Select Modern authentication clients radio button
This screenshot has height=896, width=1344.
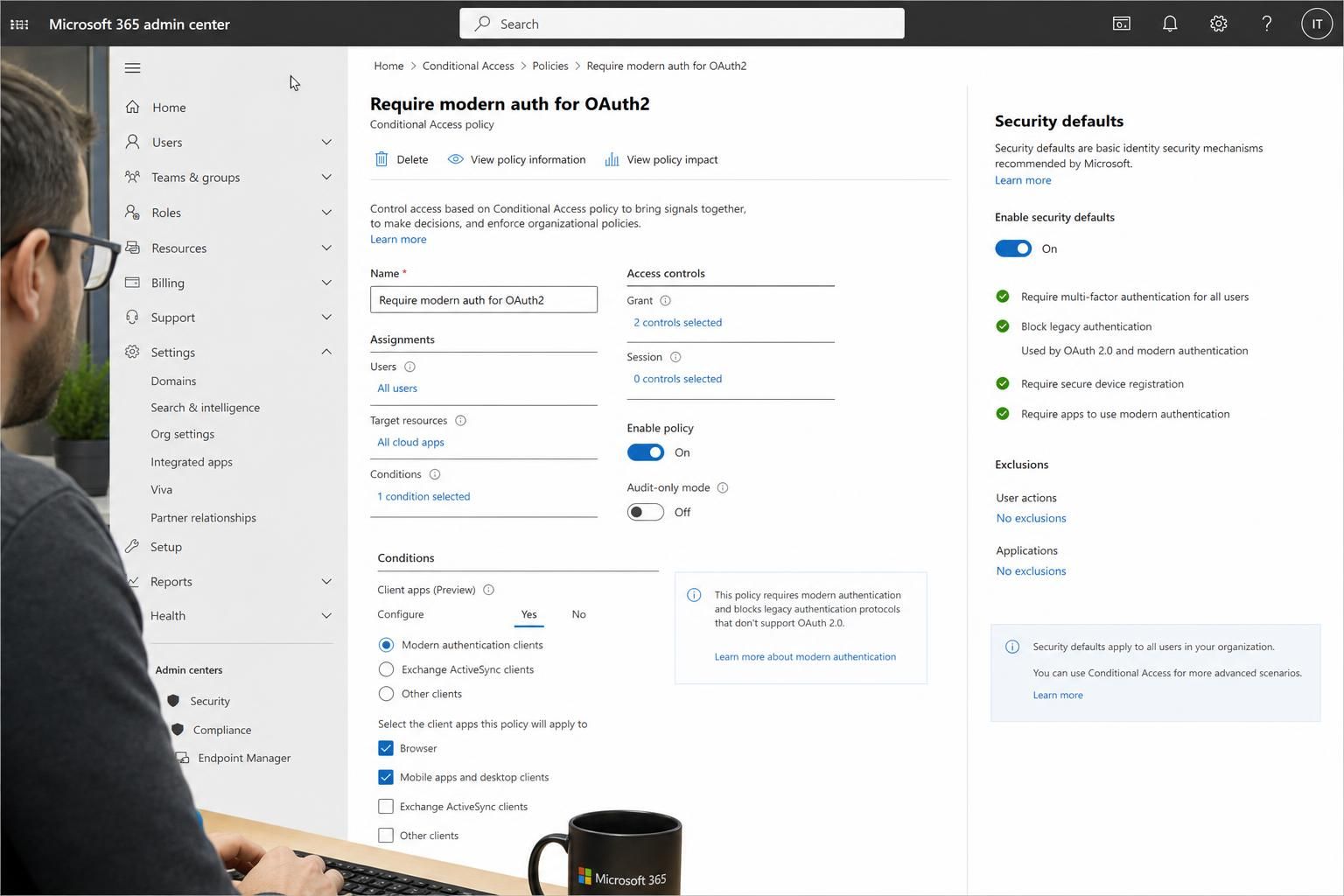pyautogui.click(x=386, y=645)
